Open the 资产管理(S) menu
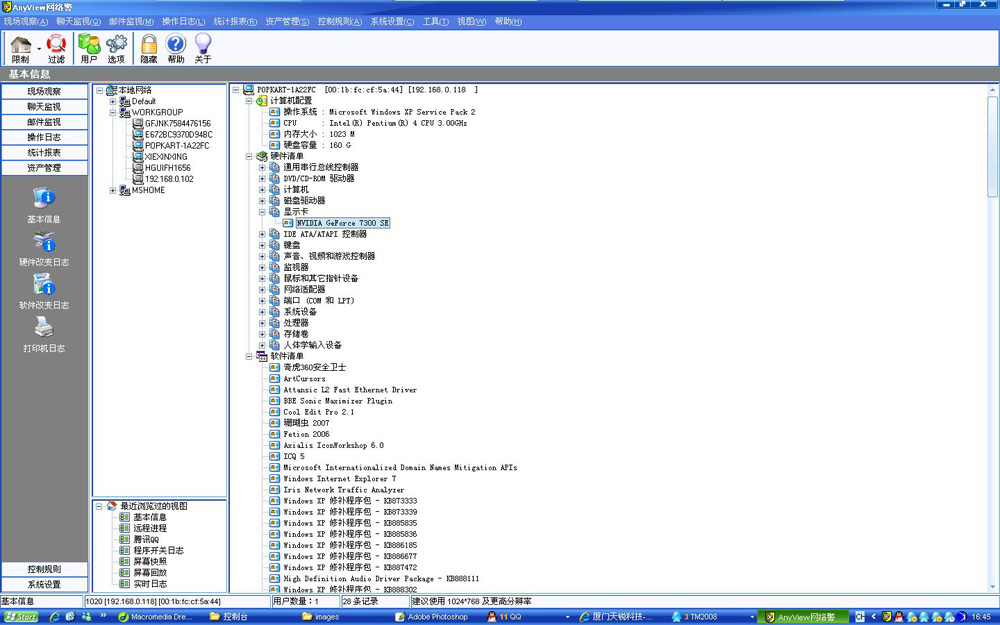 287,22
